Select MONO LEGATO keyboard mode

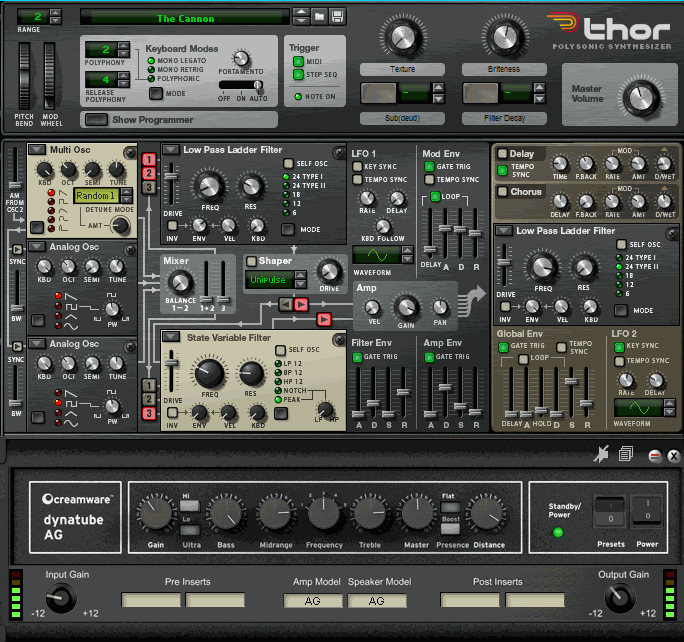click(151, 61)
